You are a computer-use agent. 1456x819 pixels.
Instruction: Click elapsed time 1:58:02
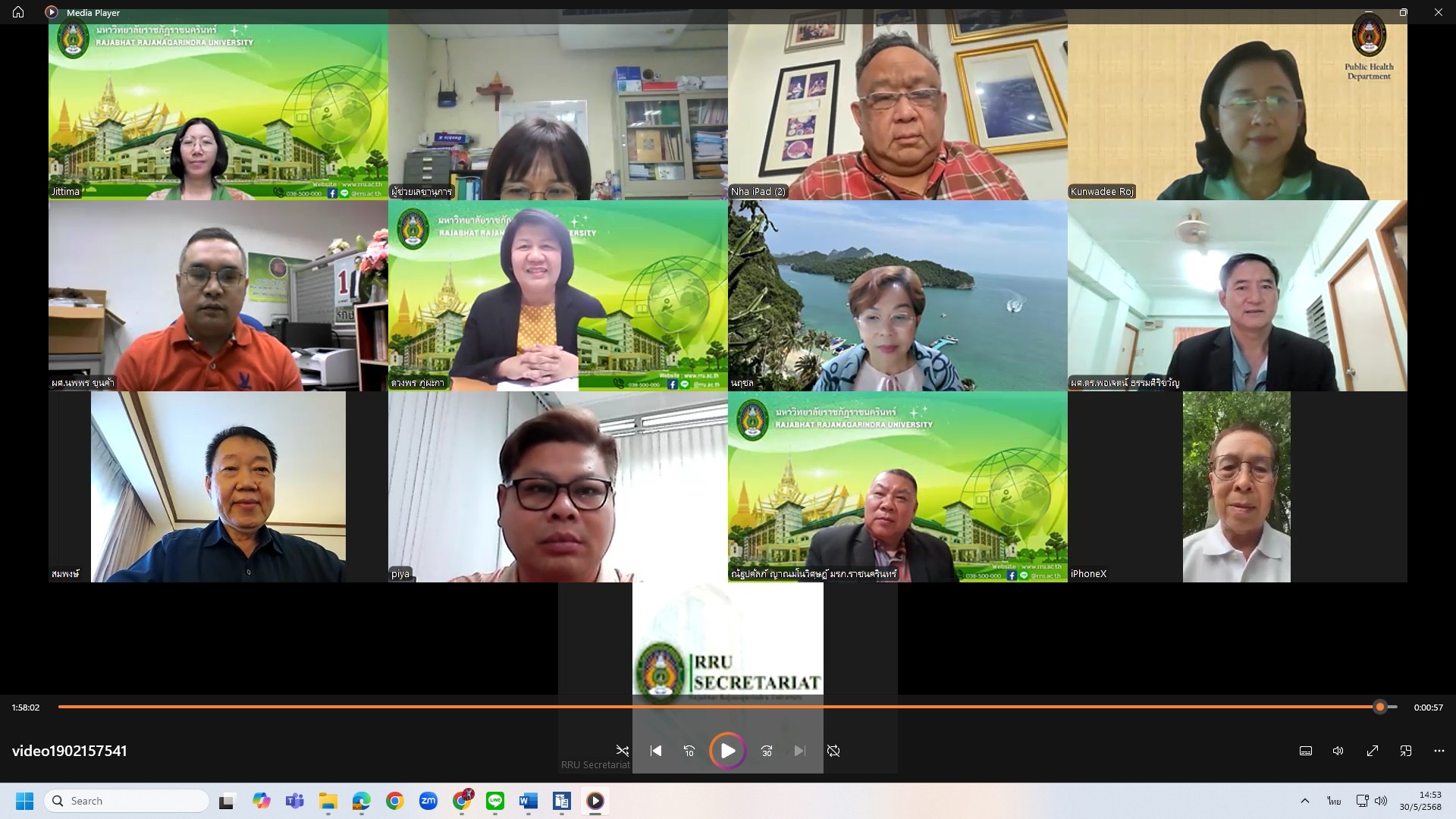[x=26, y=708]
